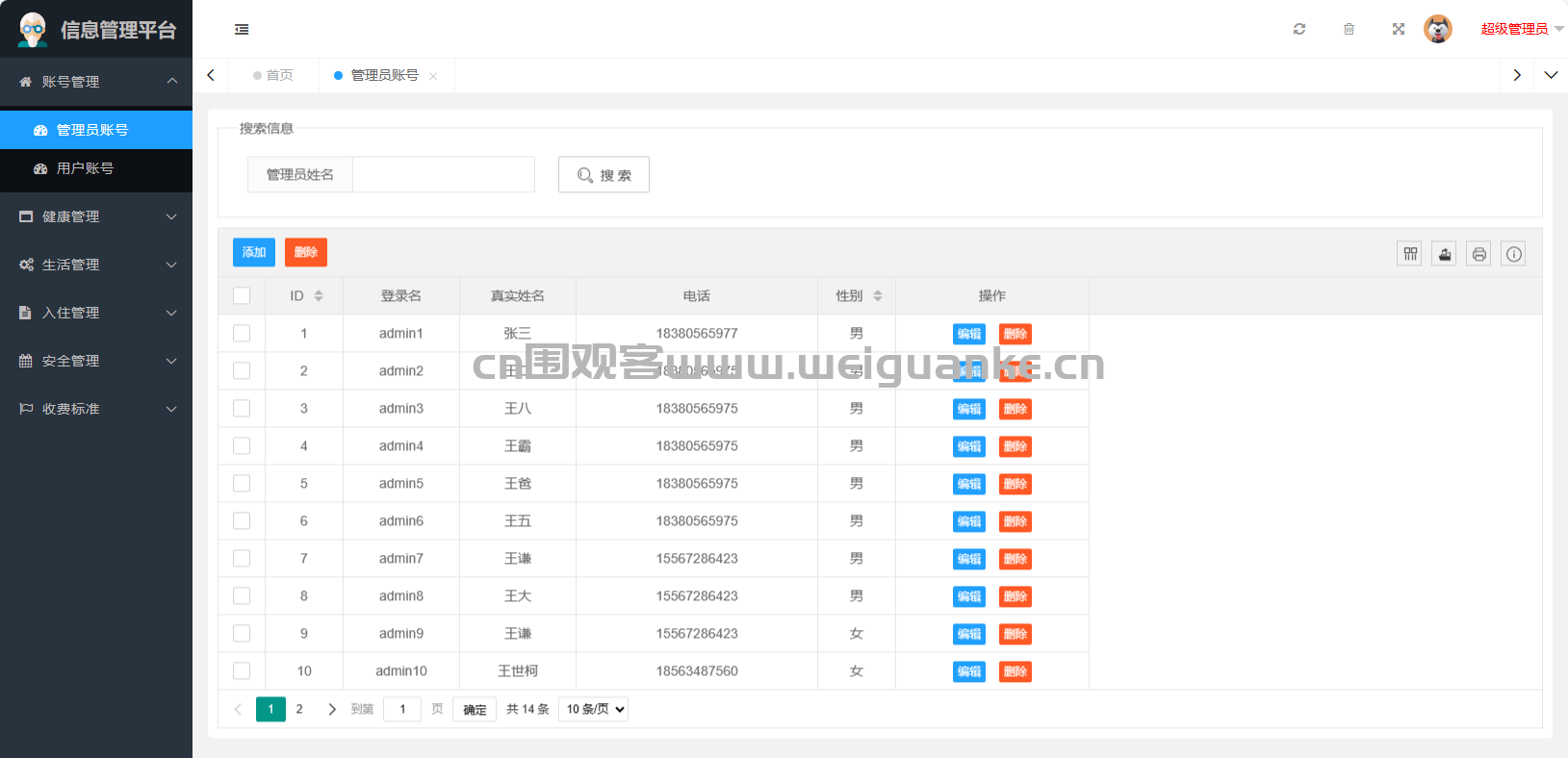Expand the 收费标准 menu
Viewport: 1568px width, 758px height.
96,409
